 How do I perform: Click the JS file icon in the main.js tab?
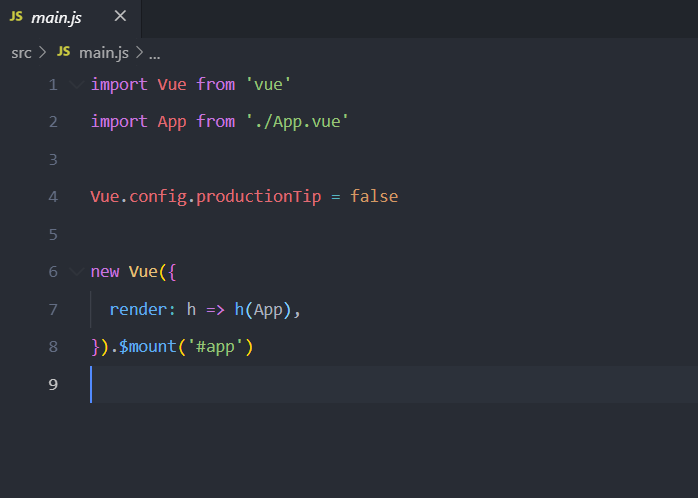coord(16,17)
